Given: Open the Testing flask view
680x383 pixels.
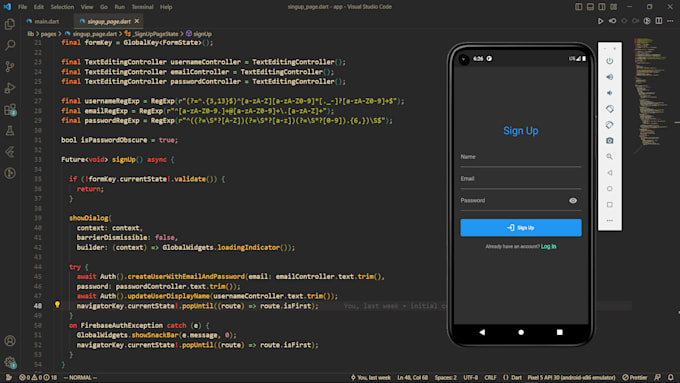Looking at the screenshot, I should 10,131.
